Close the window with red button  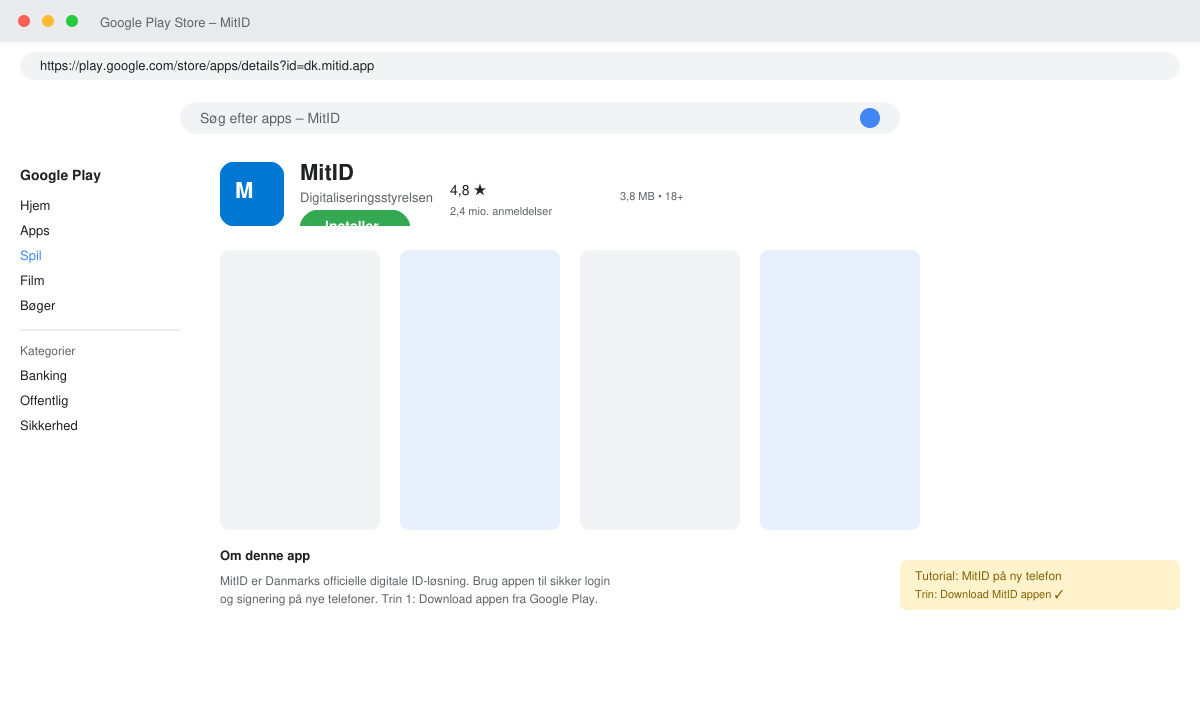tap(24, 21)
